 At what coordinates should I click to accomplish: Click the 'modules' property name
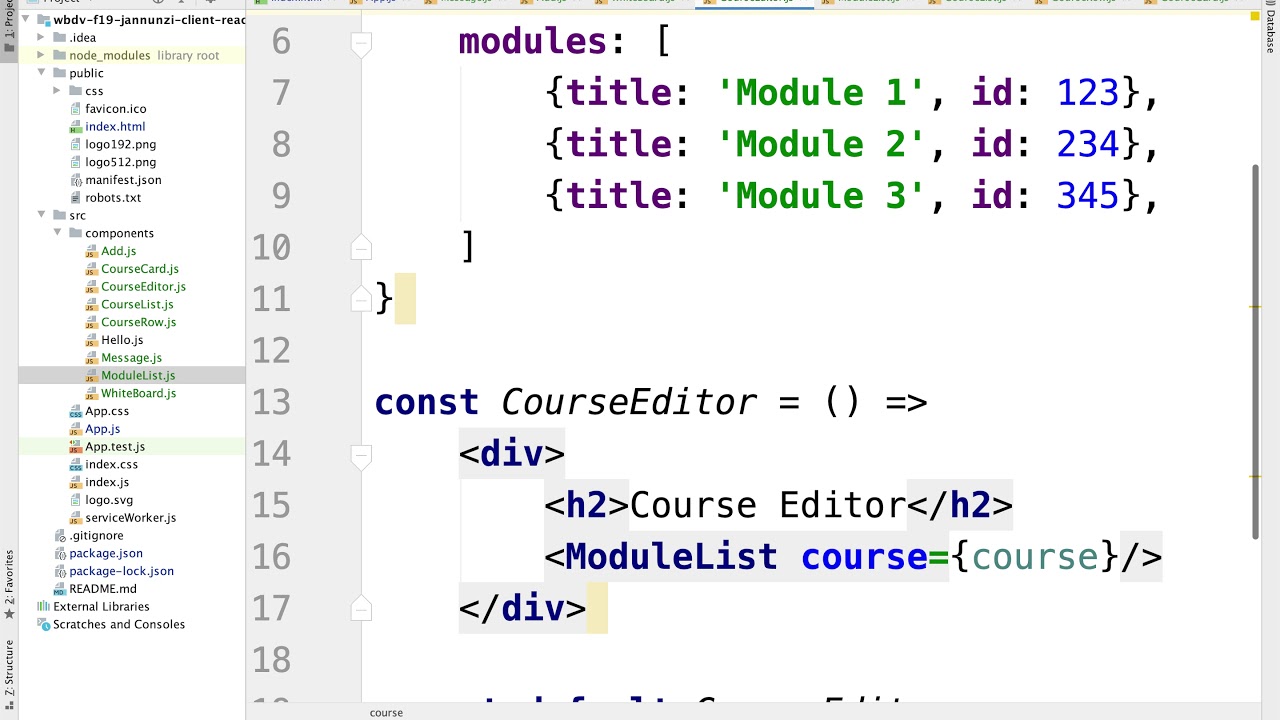point(532,42)
